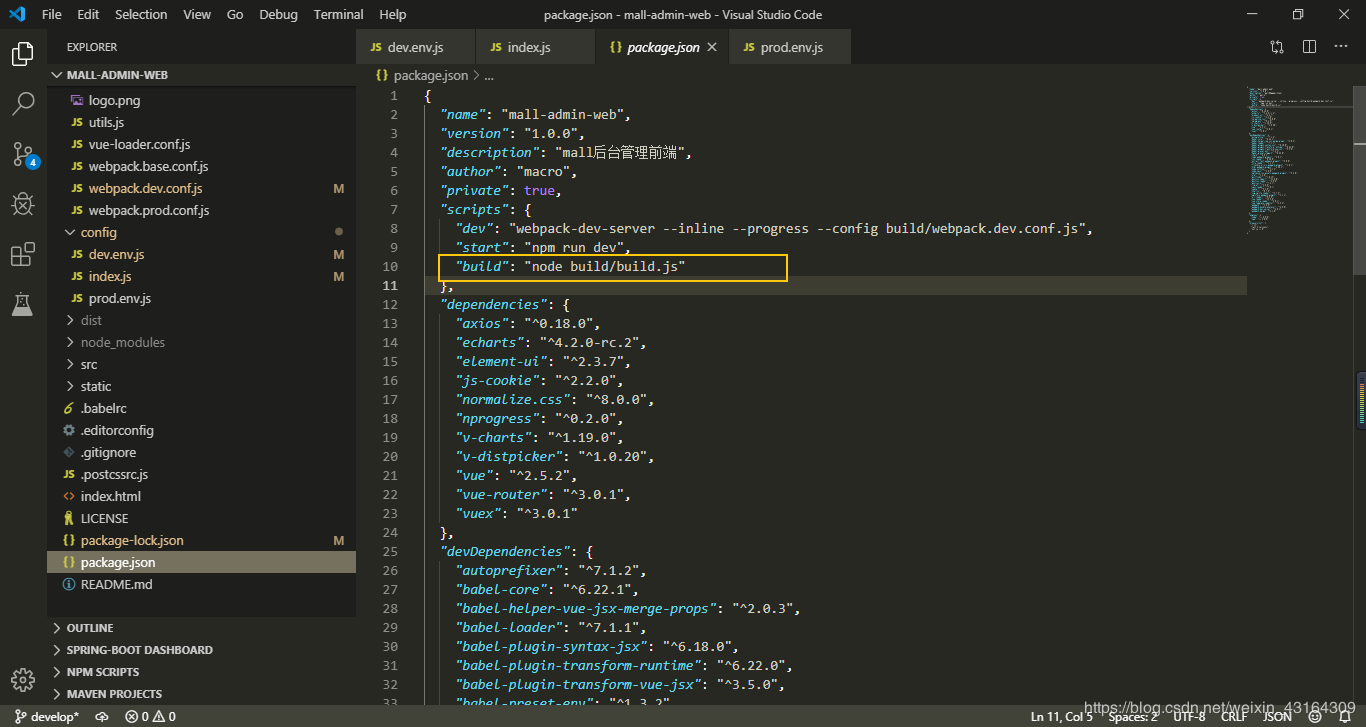Image resolution: width=1366 pixels, height=727 pixels.
Task: Open vue-loader.conf.js file
Action: 201,144
